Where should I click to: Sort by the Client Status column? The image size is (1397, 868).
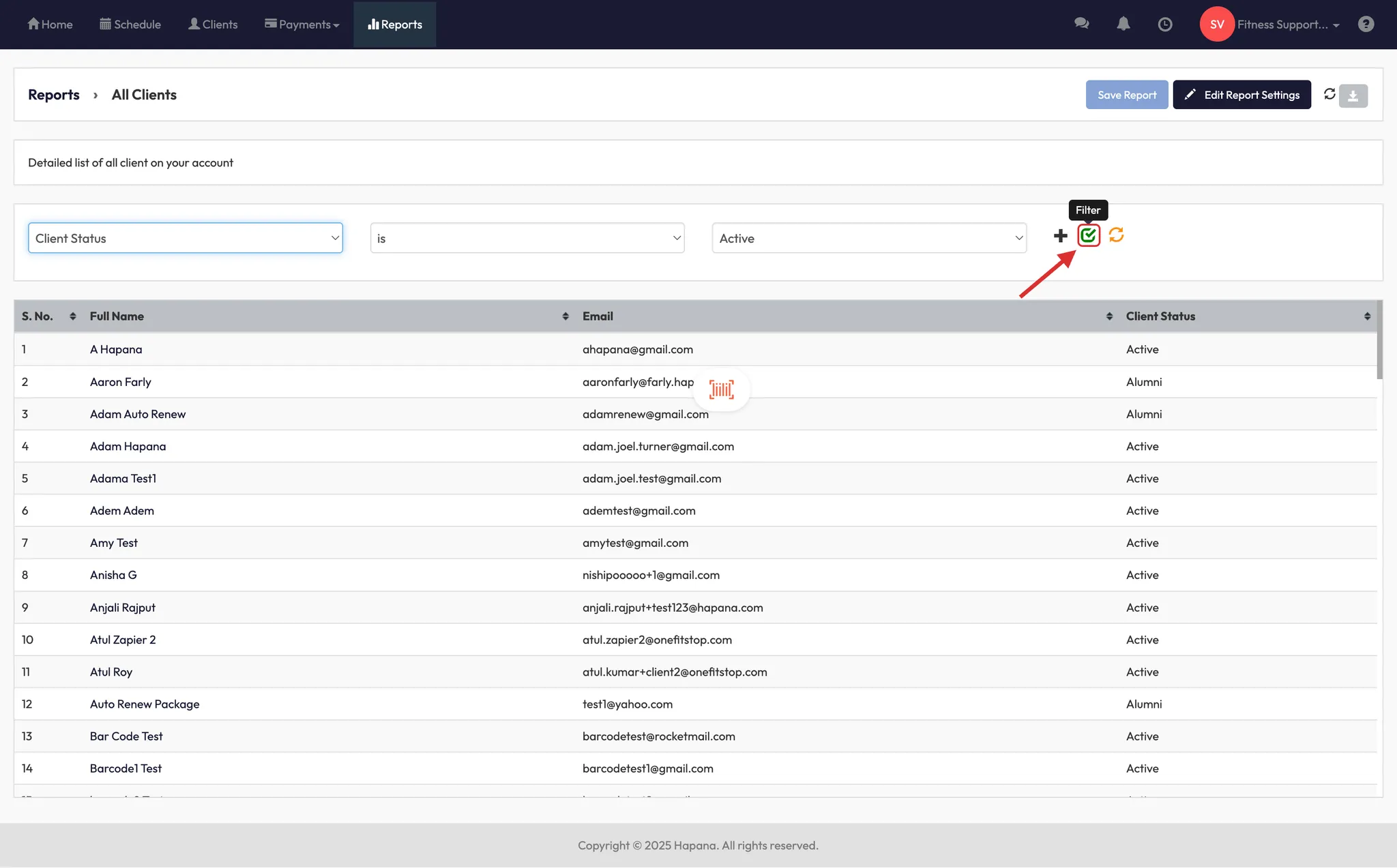pyautogui.click(x=1366, y=316)
